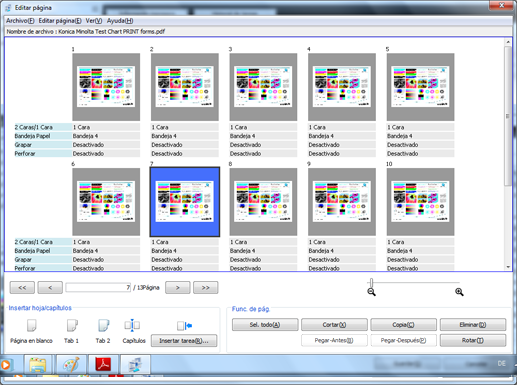Screen dimensions: 517x385
Task: Click the scroll up arrow
Action: (x=508, y=42)
